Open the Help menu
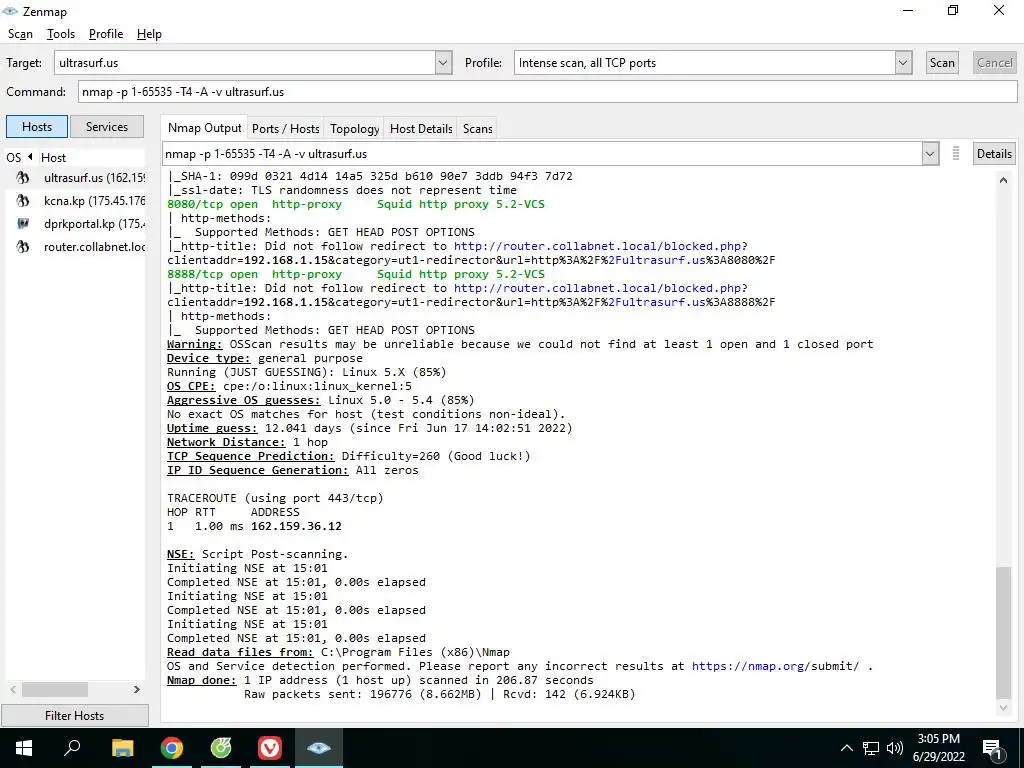The height and width of the screenshot is (768, 1024). (149, 34)
